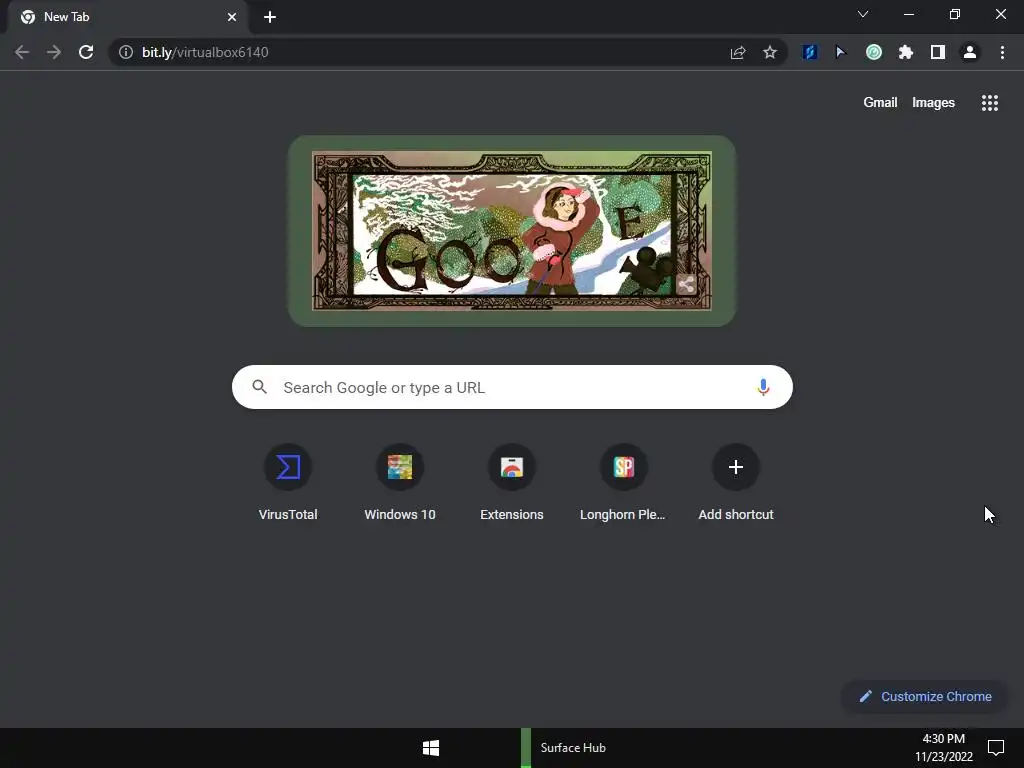
Task: Select the New Tab tab
Action: coord(127,17)
